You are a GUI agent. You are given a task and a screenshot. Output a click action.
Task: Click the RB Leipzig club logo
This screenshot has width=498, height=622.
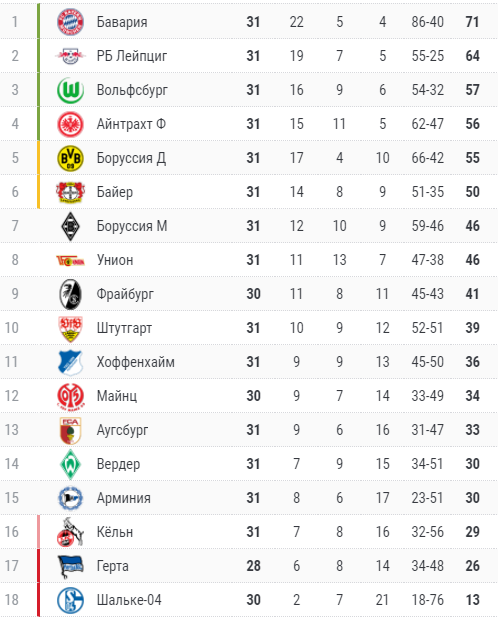(x=70, y=56)
